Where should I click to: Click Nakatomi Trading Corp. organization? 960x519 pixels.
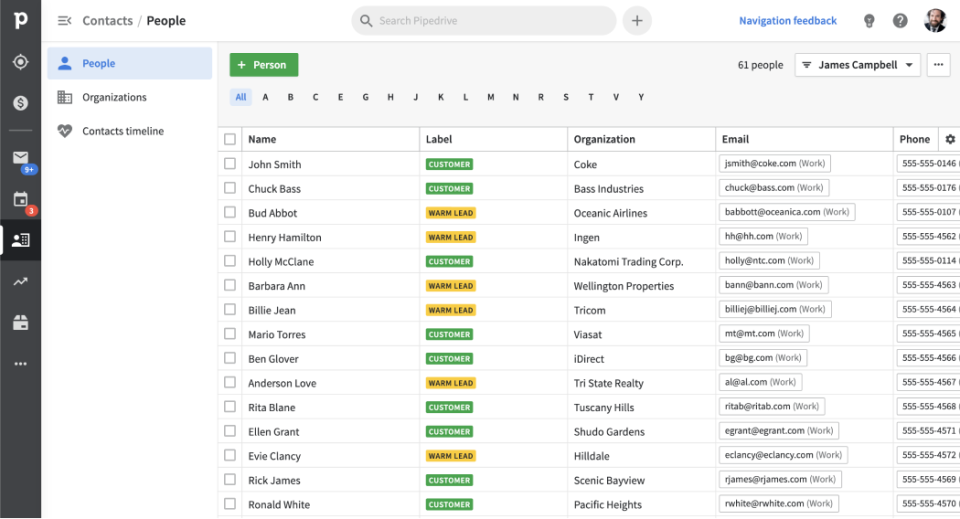click(628, 262)
